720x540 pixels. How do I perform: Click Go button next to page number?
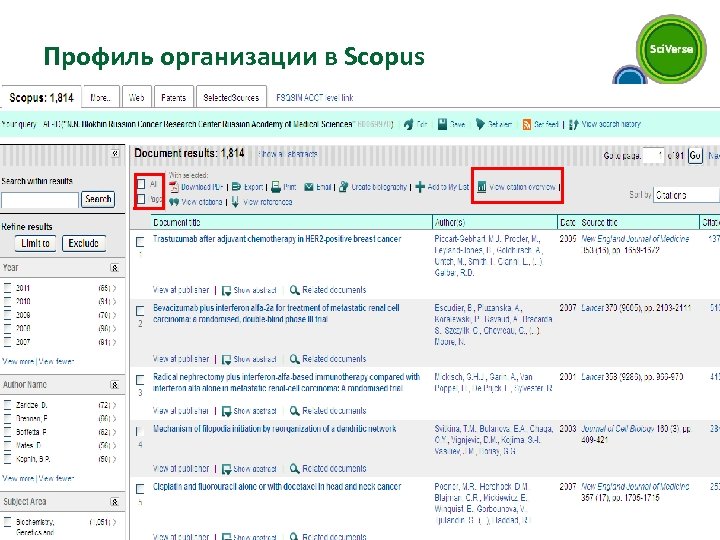695,155
